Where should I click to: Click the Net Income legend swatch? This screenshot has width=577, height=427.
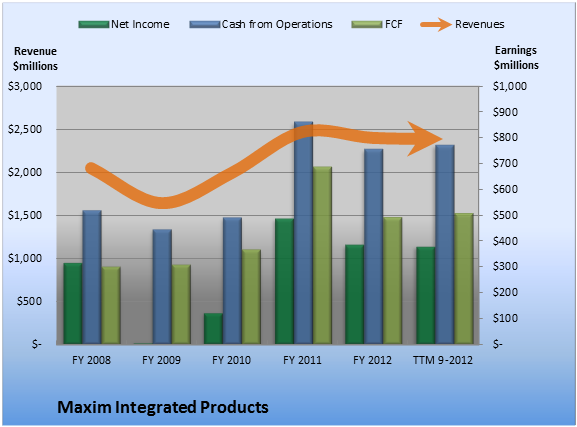click(94, 25)
